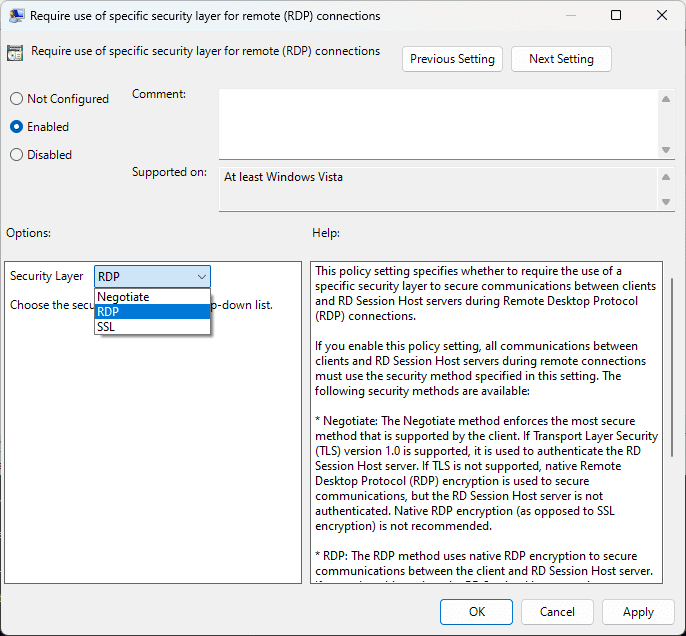
Task: Click the Comment box scroll up arrow
Action: (666, 98)
